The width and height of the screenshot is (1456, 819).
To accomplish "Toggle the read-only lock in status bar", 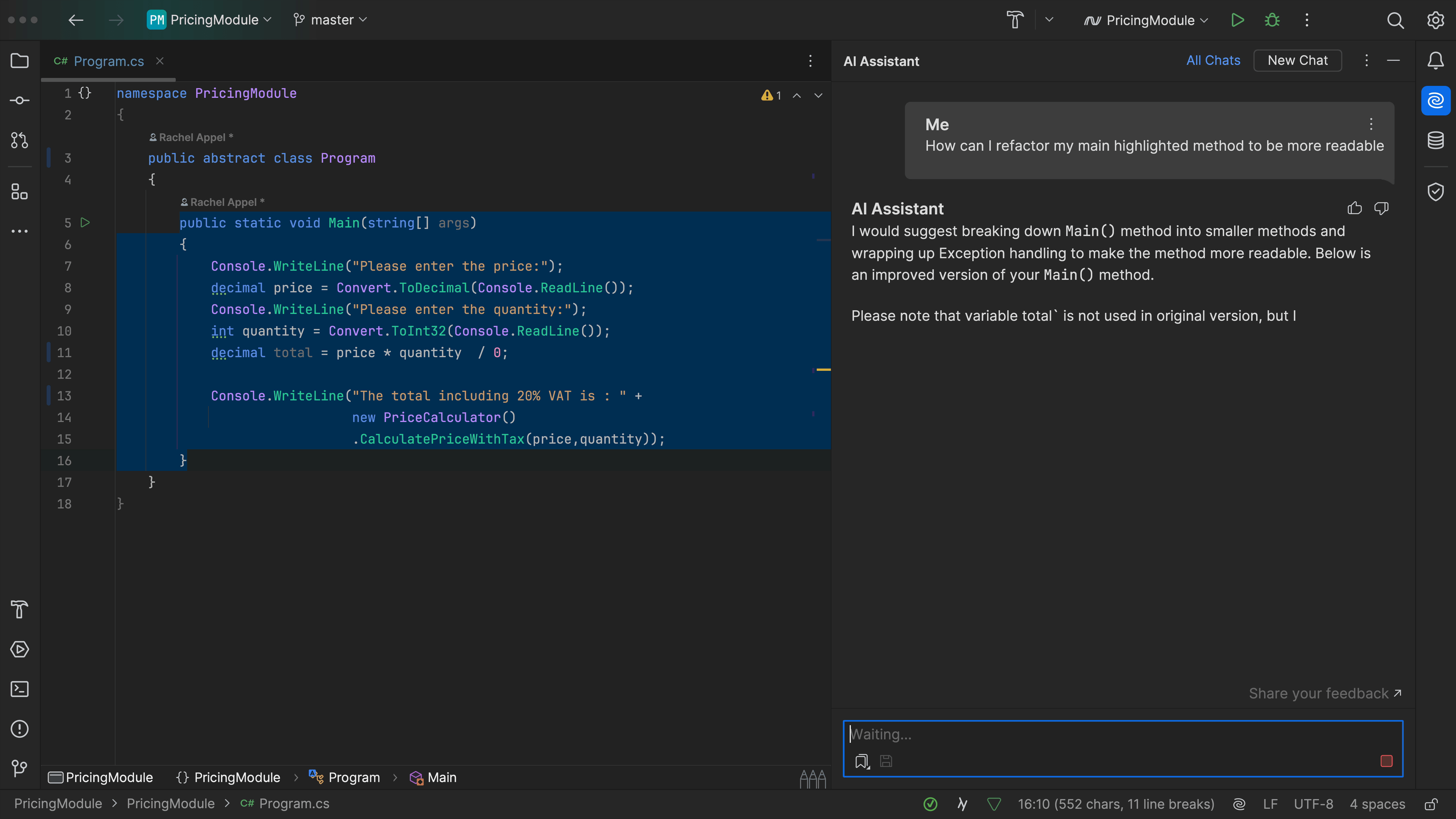I will pyautogui.click(x=1431, y=804).
